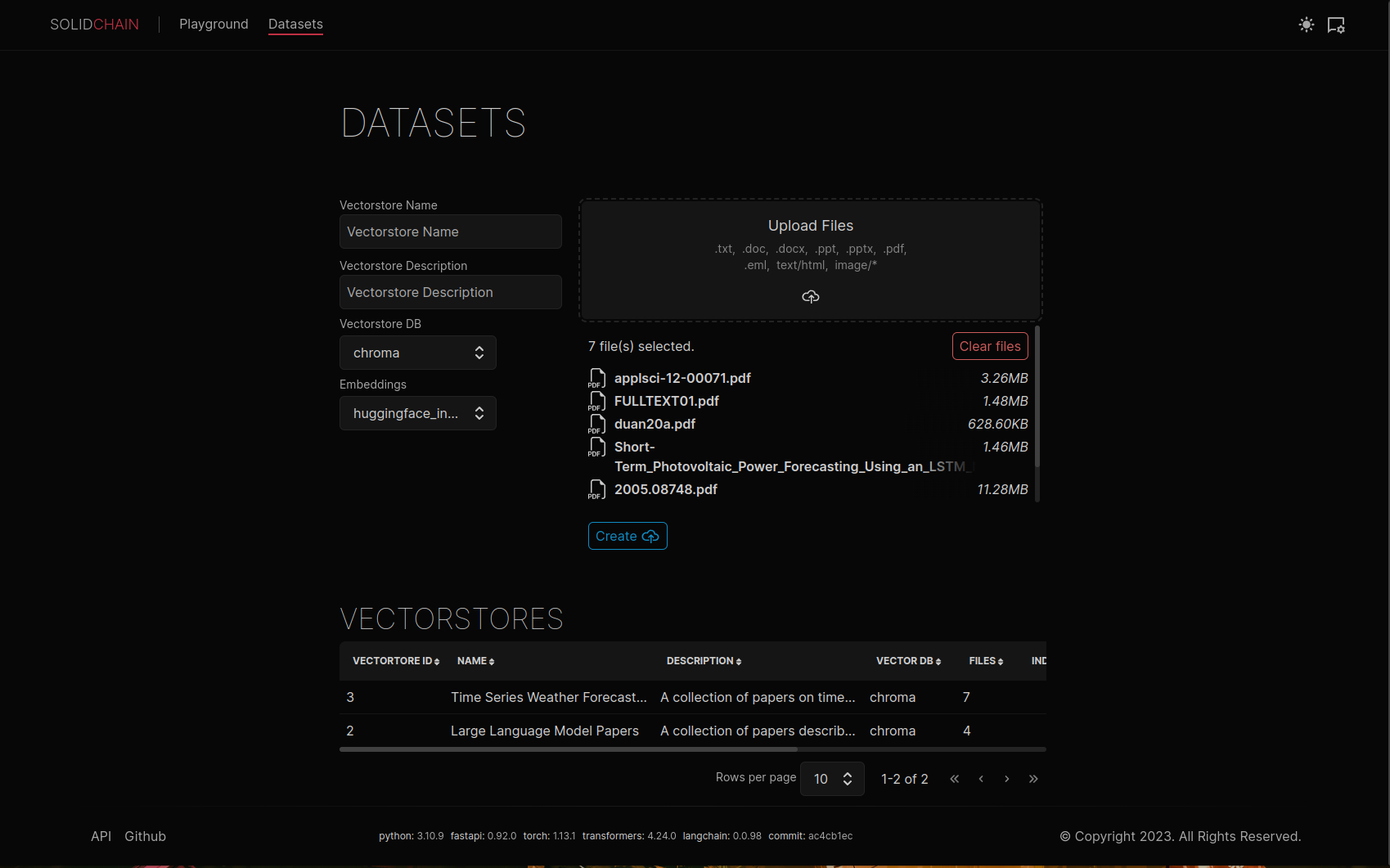
Task: Select the duan20a.pdf file name
Action: [x=655, y=424]
